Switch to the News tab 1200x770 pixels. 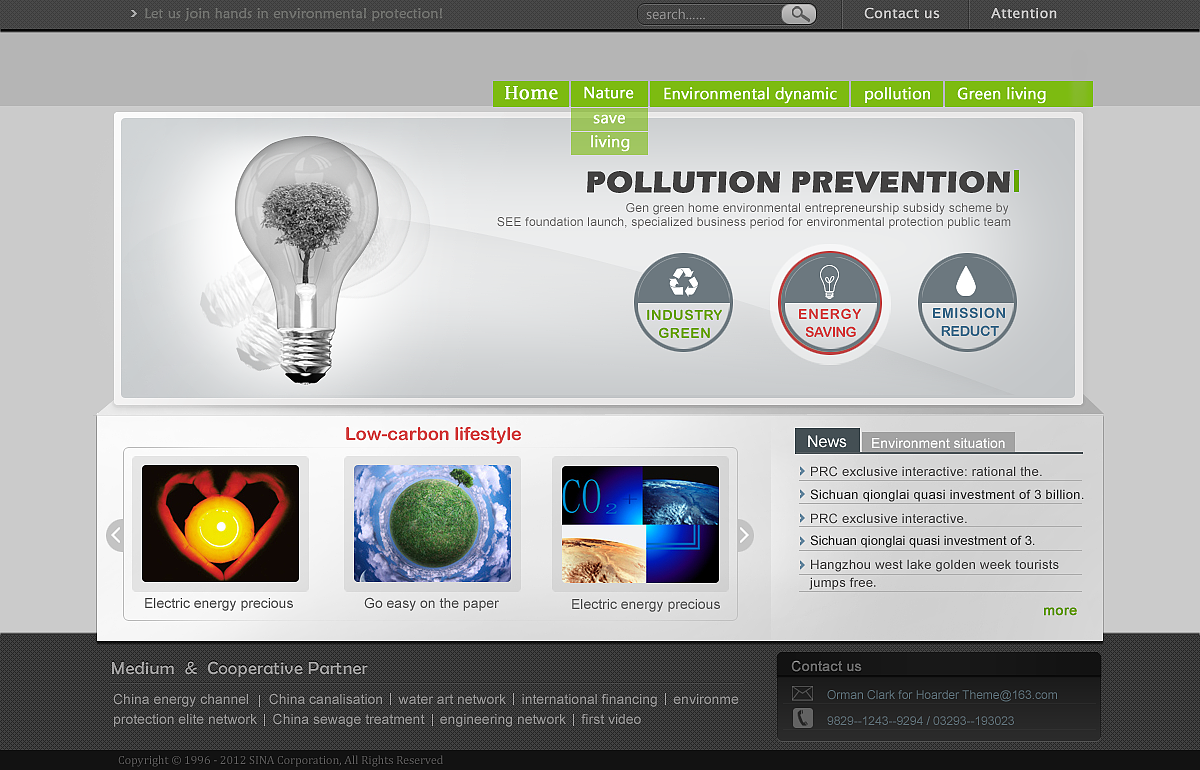[x=827, y=441]
